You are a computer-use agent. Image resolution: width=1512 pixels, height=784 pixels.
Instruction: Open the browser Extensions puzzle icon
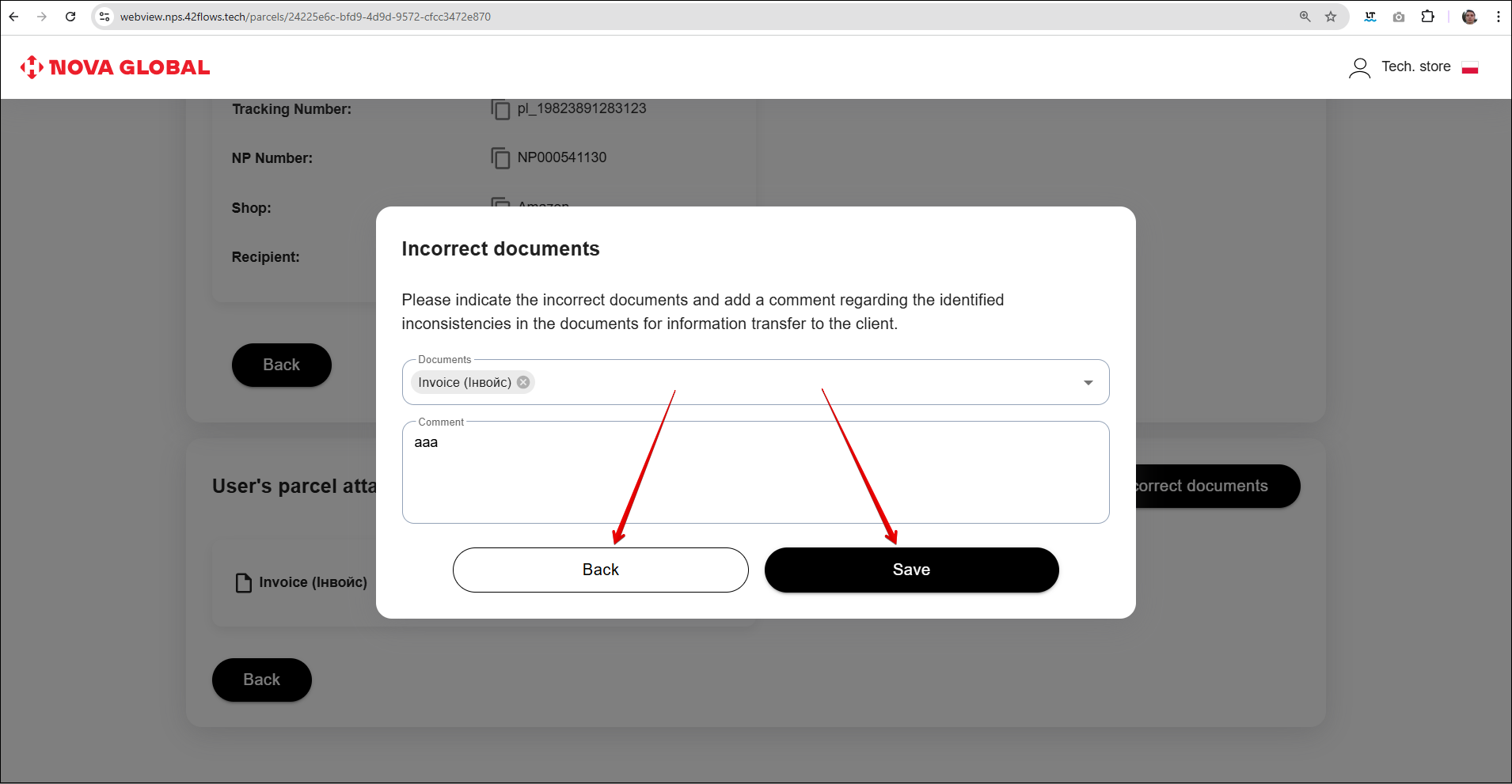click(1427, 17)
